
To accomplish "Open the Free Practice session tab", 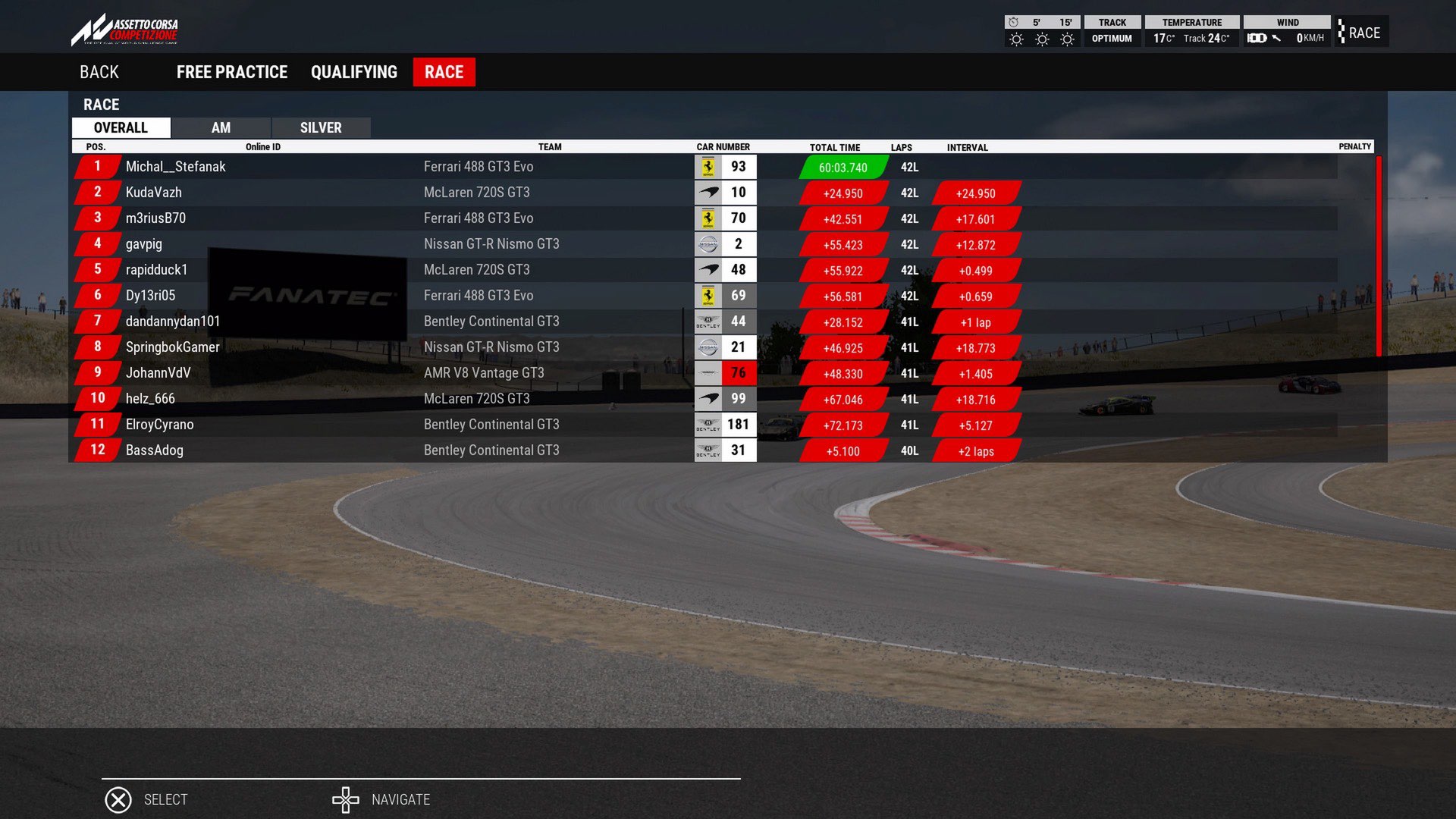I will pyautogui.click(x=232, y=72).
